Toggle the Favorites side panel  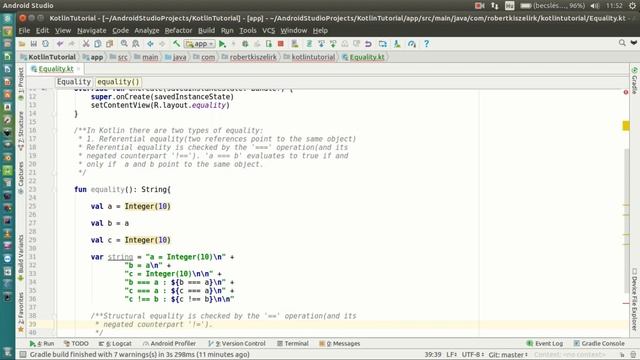[x=21, y=312]
